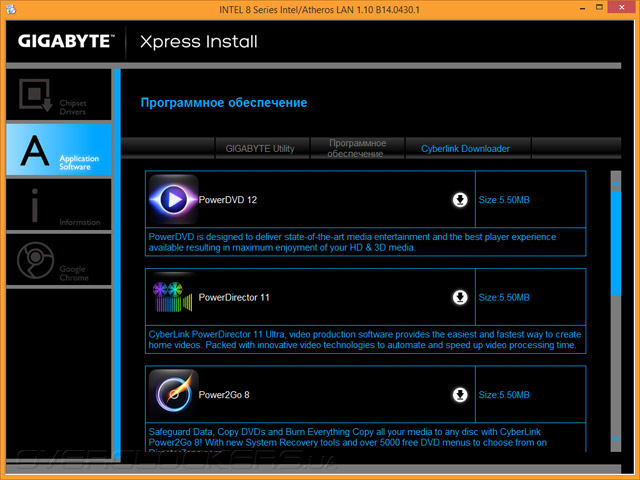Click the PowerDirector 11 title text
The width and height of the screenshot is (640, 480).
(x=234, y=298)
